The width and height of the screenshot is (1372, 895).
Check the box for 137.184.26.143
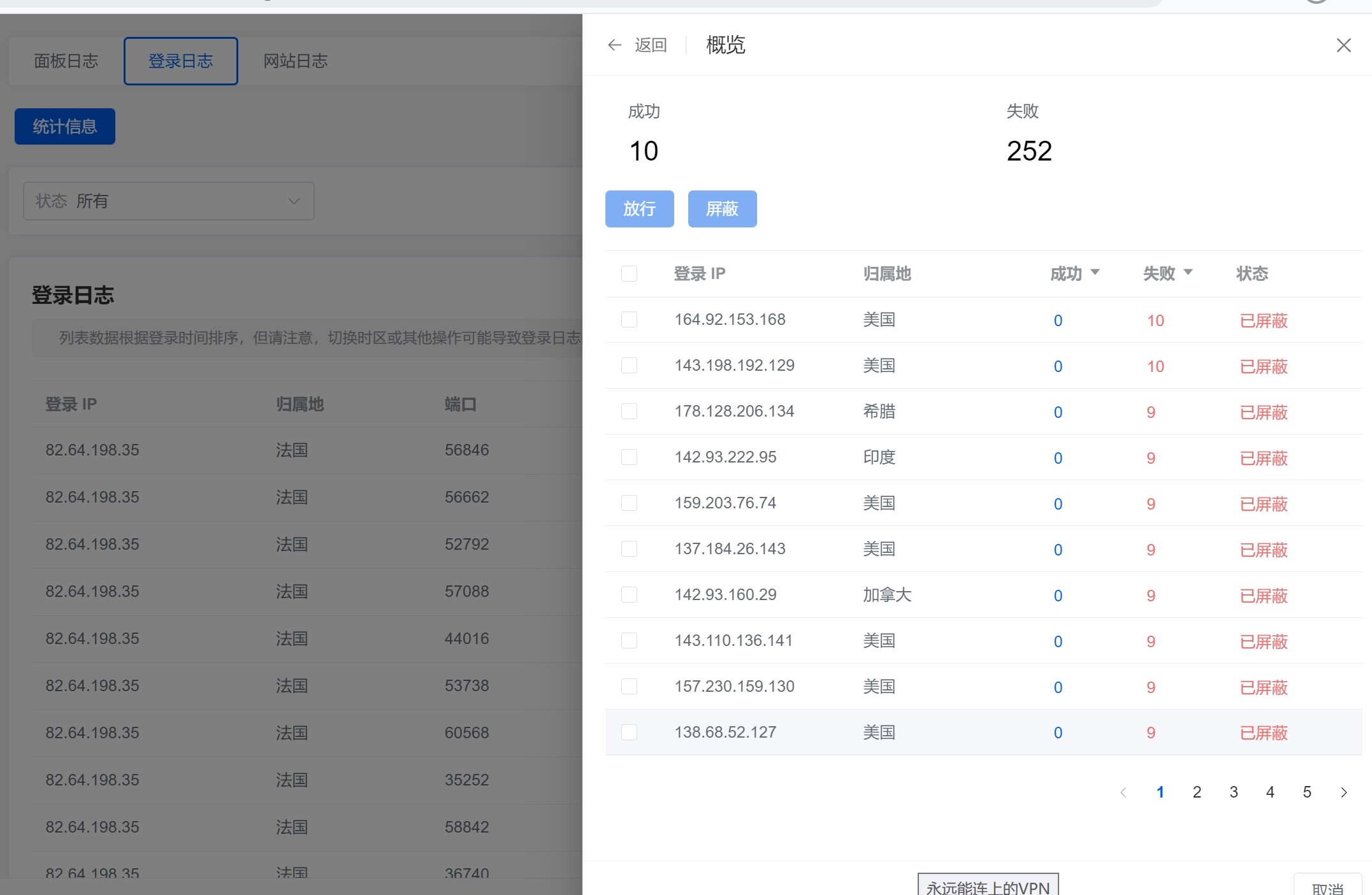coord(629,549)
